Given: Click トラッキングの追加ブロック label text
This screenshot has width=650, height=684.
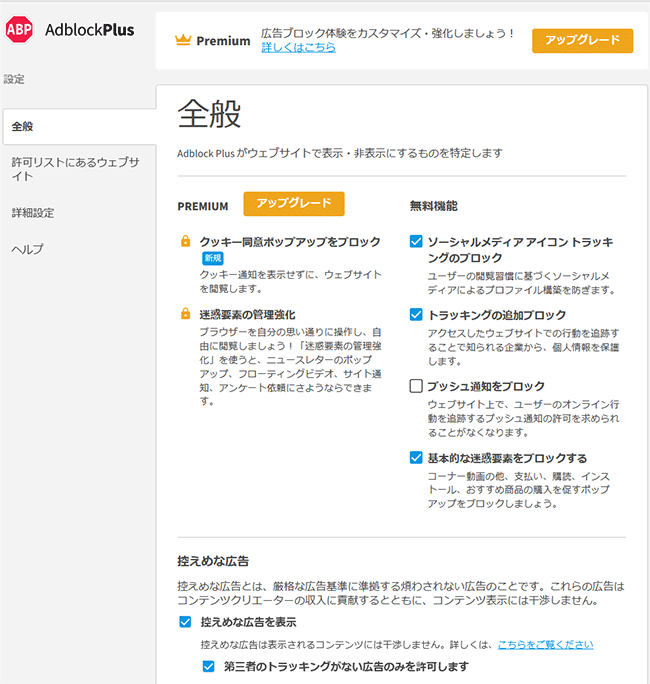Looking at the screenshot, I should 497,315.
